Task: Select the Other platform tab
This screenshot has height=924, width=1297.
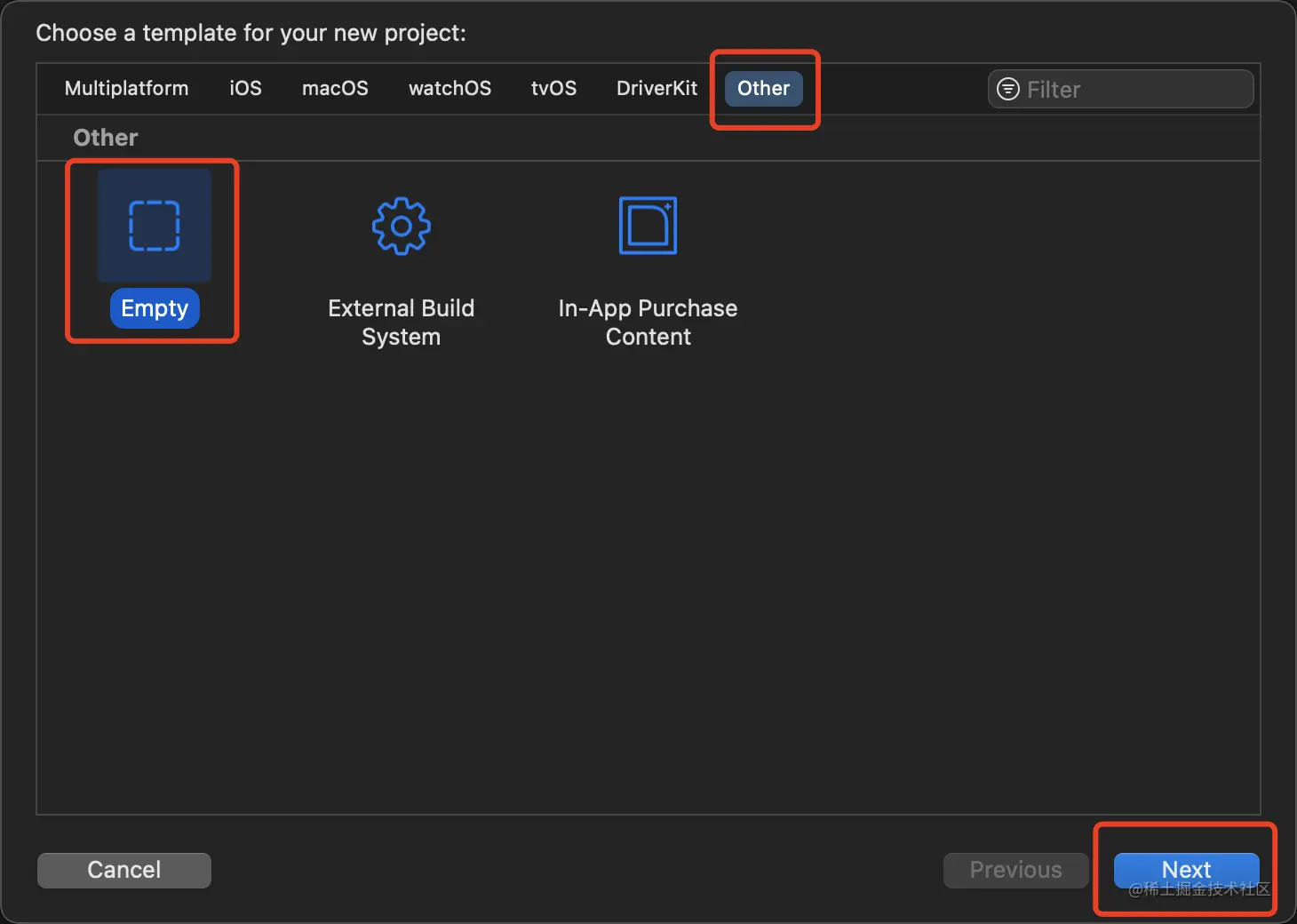Action: click(763, 88)
